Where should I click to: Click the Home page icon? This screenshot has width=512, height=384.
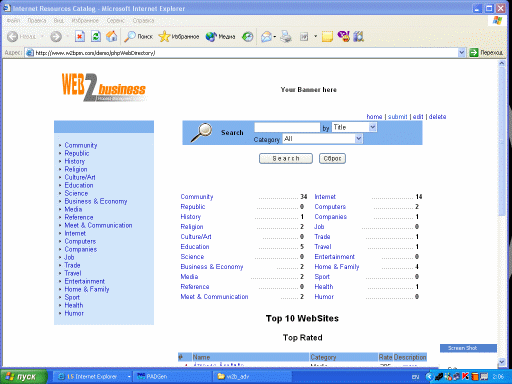pyautogui.click(x=112, y=36)
